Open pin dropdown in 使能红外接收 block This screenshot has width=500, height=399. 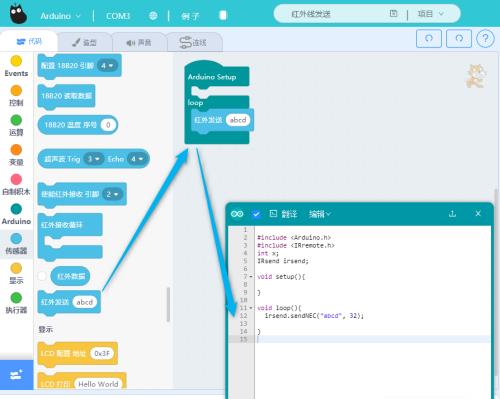[113, 194]
